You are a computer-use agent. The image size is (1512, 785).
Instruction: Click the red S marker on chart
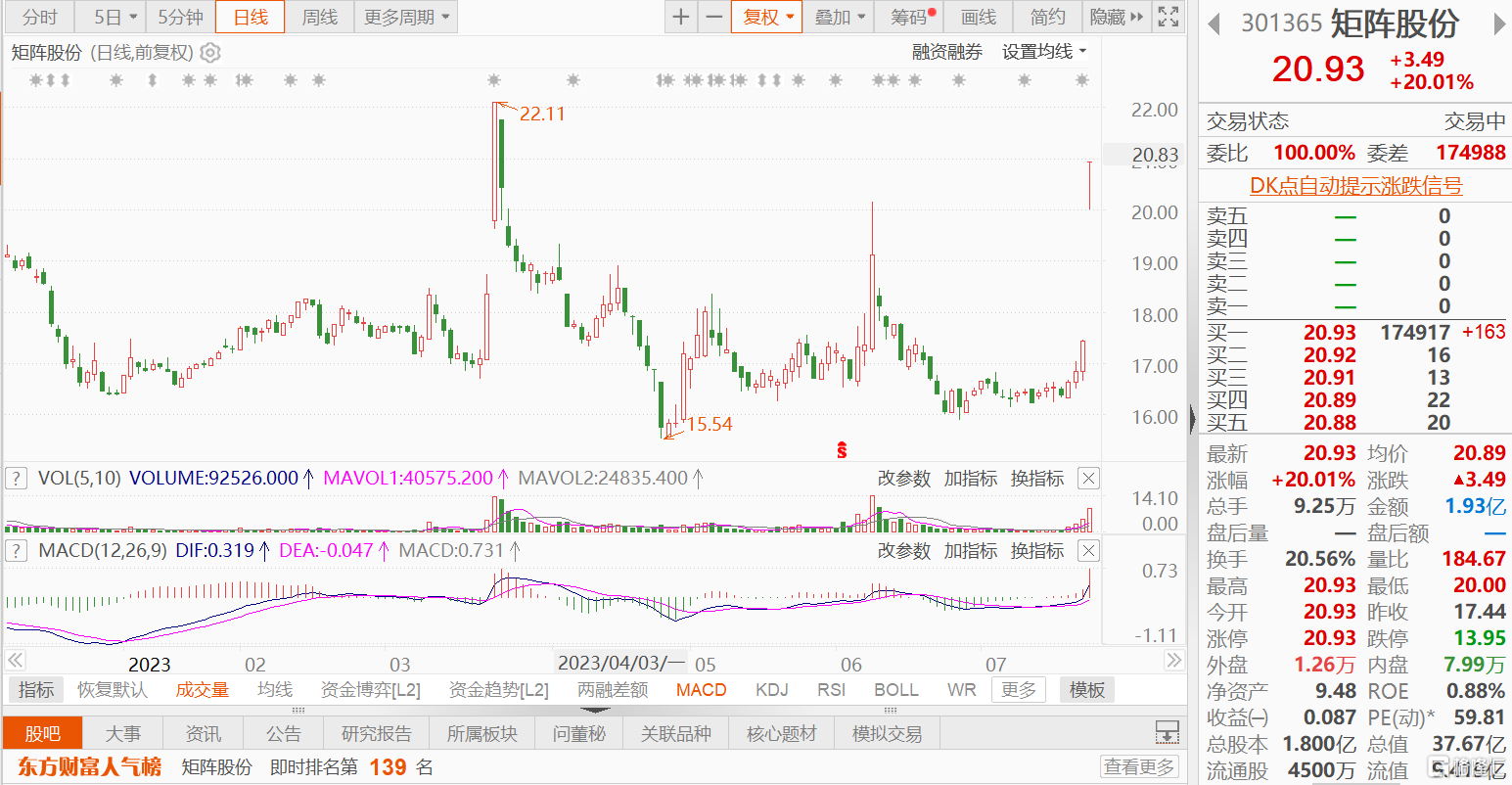click(x=842, y=450)
